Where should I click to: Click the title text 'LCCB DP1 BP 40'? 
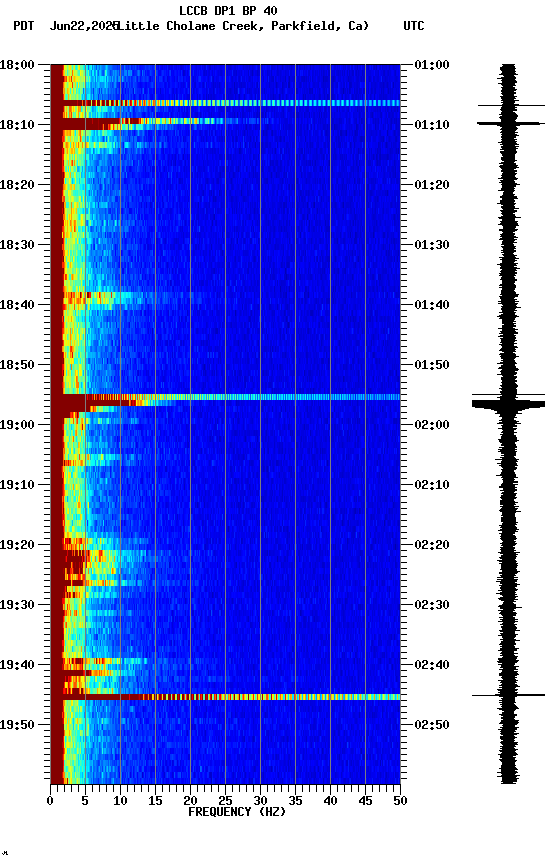[228, 10]
